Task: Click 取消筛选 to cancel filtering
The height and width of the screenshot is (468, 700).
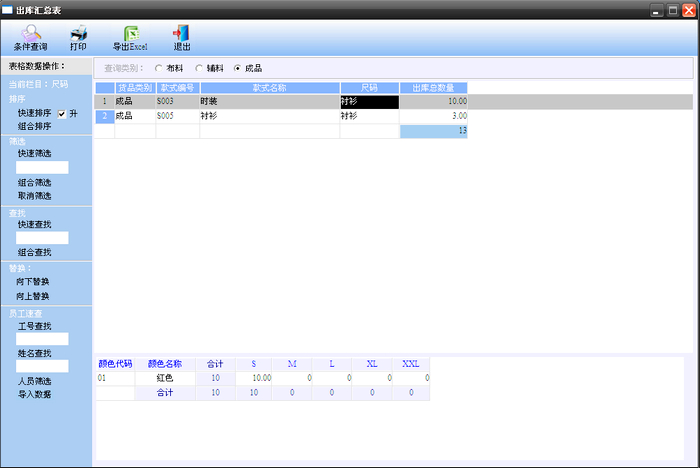Action: click(35, 196)
